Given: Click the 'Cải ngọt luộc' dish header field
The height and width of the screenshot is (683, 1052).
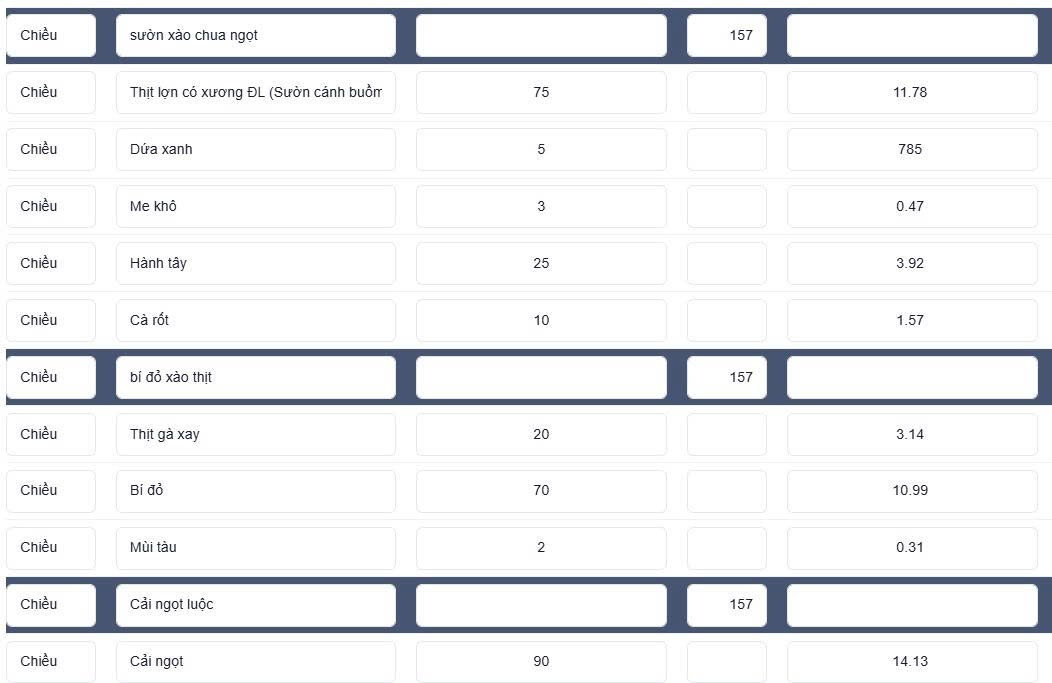Looking at the screenshot, I should [x=256, y=605].
